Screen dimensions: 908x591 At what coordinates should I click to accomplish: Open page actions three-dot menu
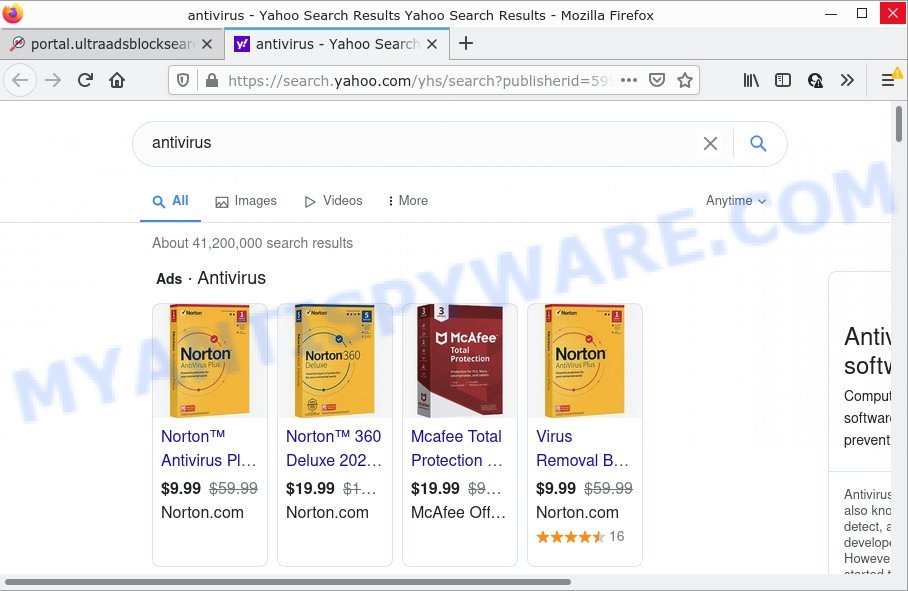pos(629,80)
